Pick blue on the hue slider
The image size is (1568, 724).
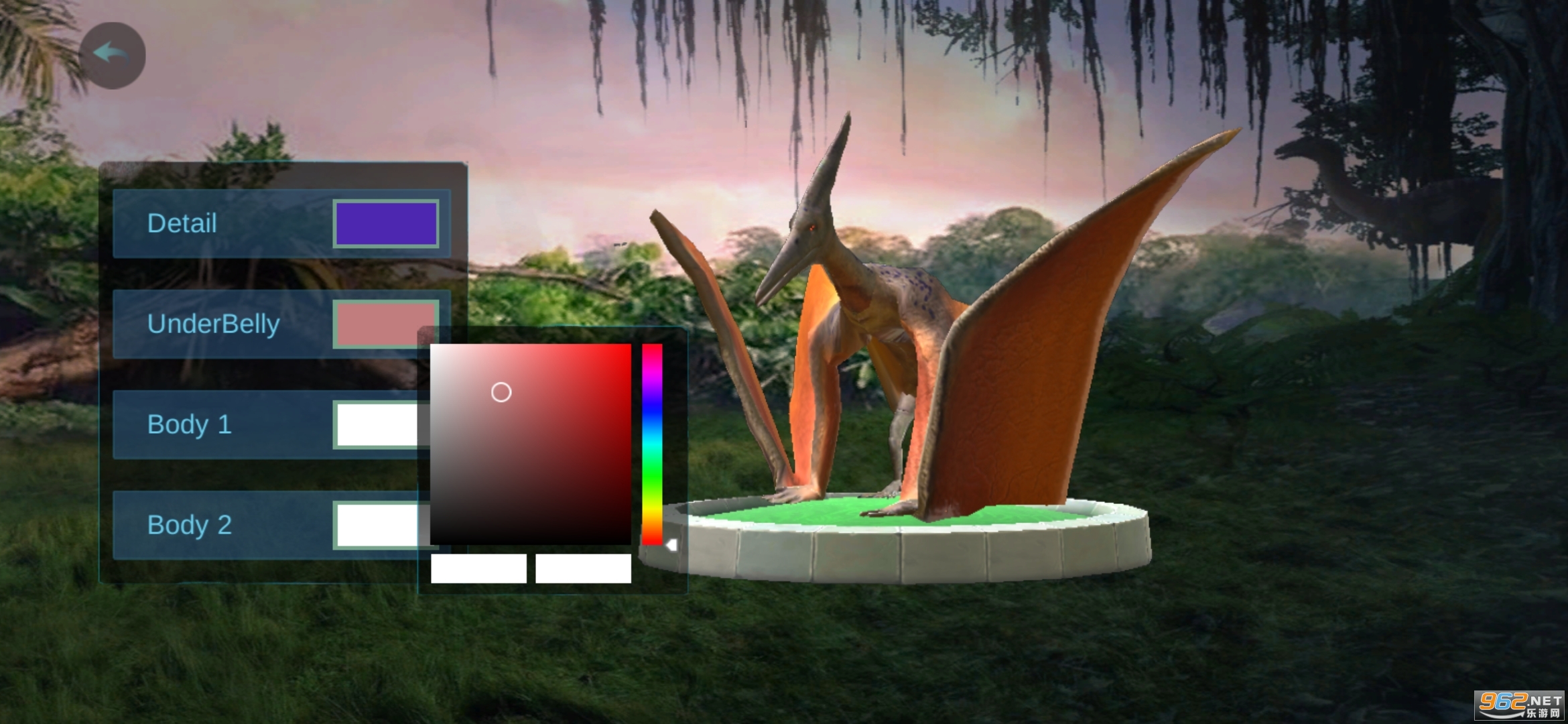[x=652, y=412]
